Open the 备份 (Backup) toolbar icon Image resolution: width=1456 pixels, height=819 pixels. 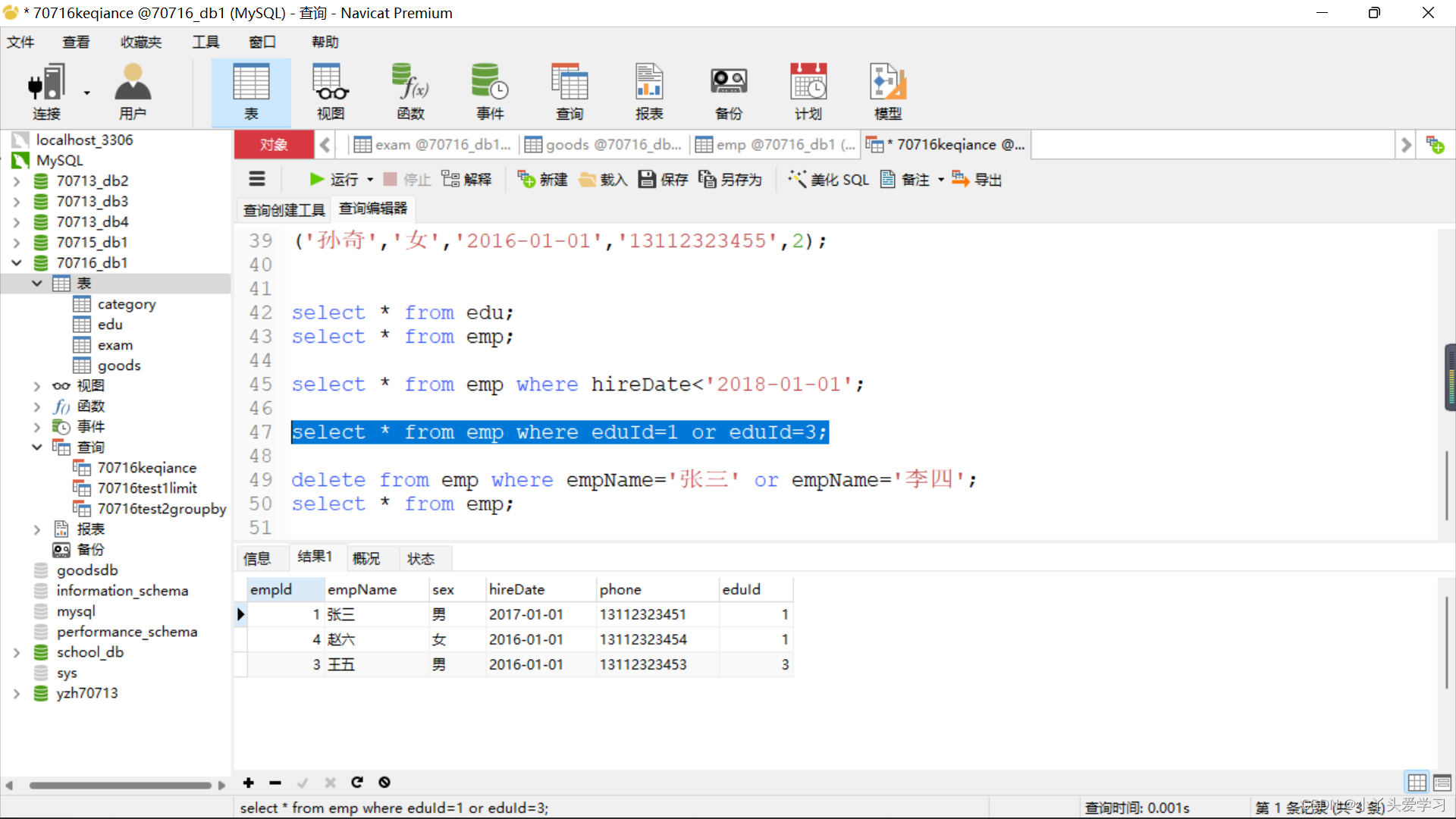729,93
